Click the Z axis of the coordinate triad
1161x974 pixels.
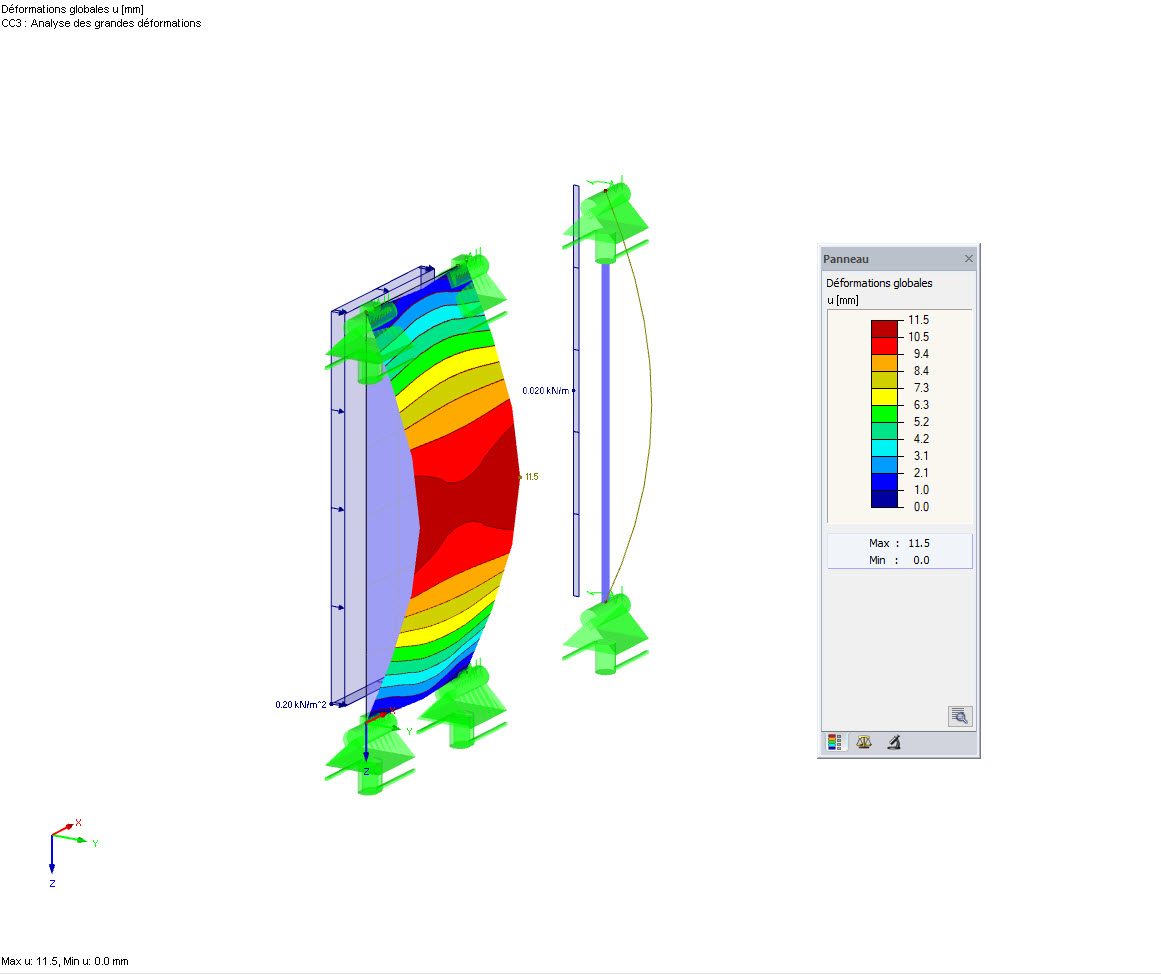52,859
